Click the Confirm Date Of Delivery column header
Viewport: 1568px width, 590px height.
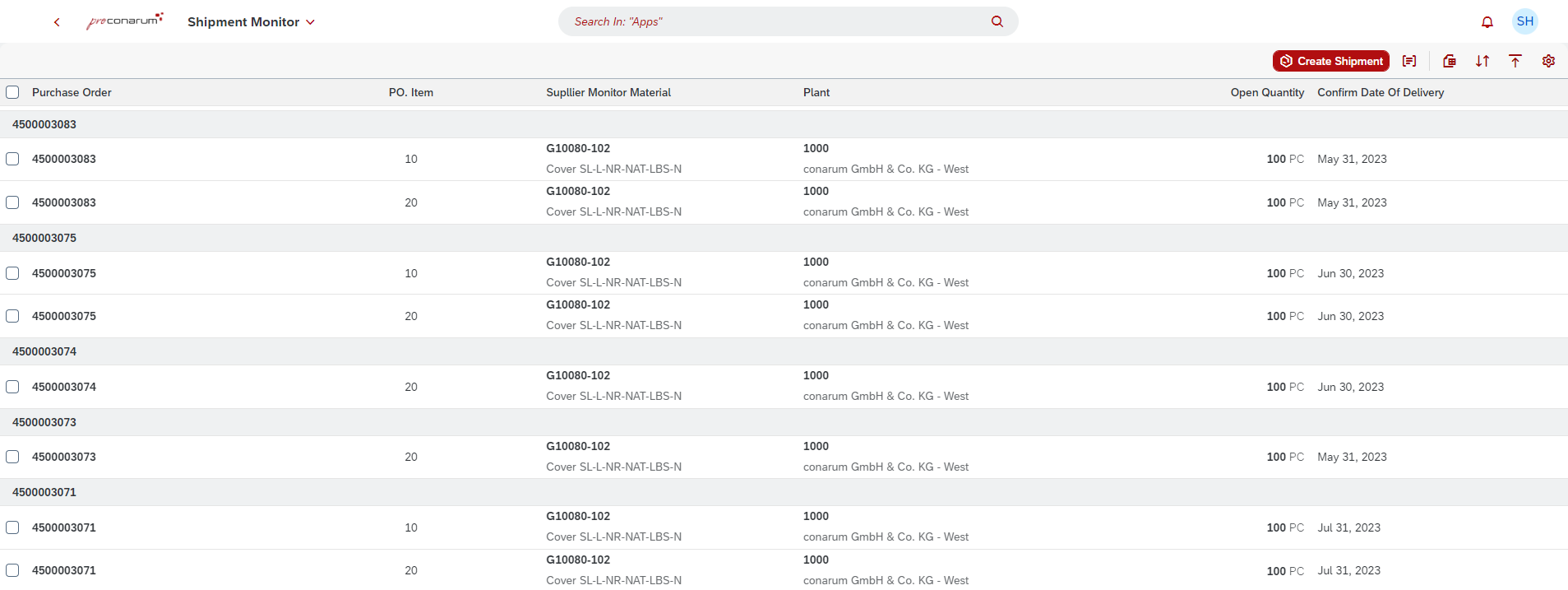tap(1381, 92)
